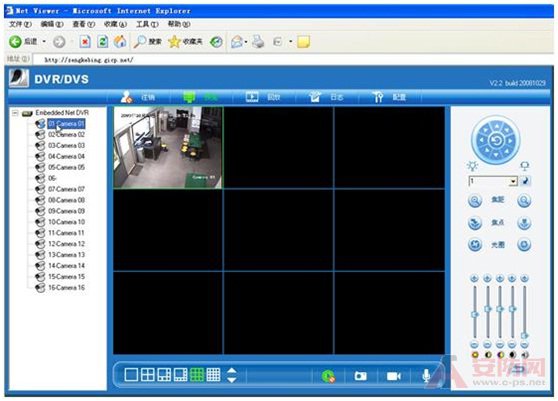Select the sixteen-window grid layout

[x=214, y=375]
